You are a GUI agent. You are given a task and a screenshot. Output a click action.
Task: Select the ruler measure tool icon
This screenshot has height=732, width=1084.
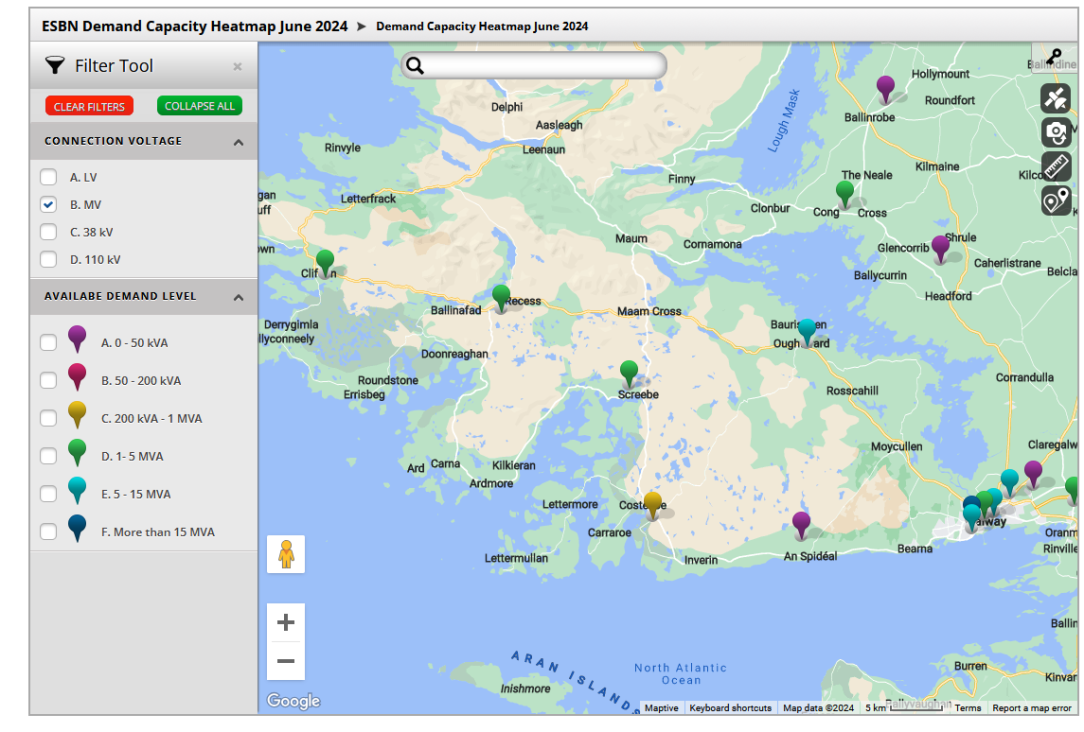click(x=1056, y=167)
